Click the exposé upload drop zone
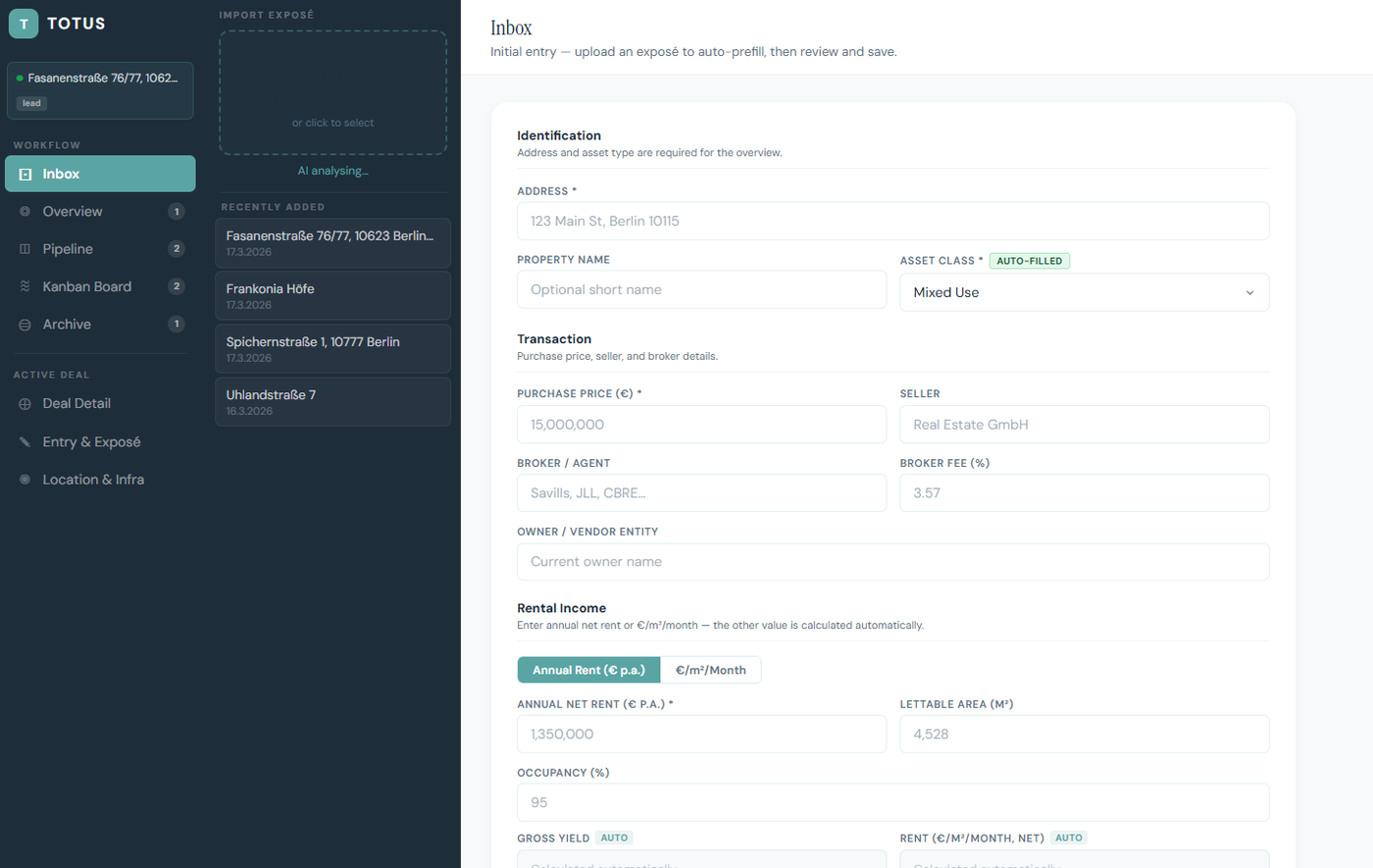1373x868 pixels. (x=333, y=92)
